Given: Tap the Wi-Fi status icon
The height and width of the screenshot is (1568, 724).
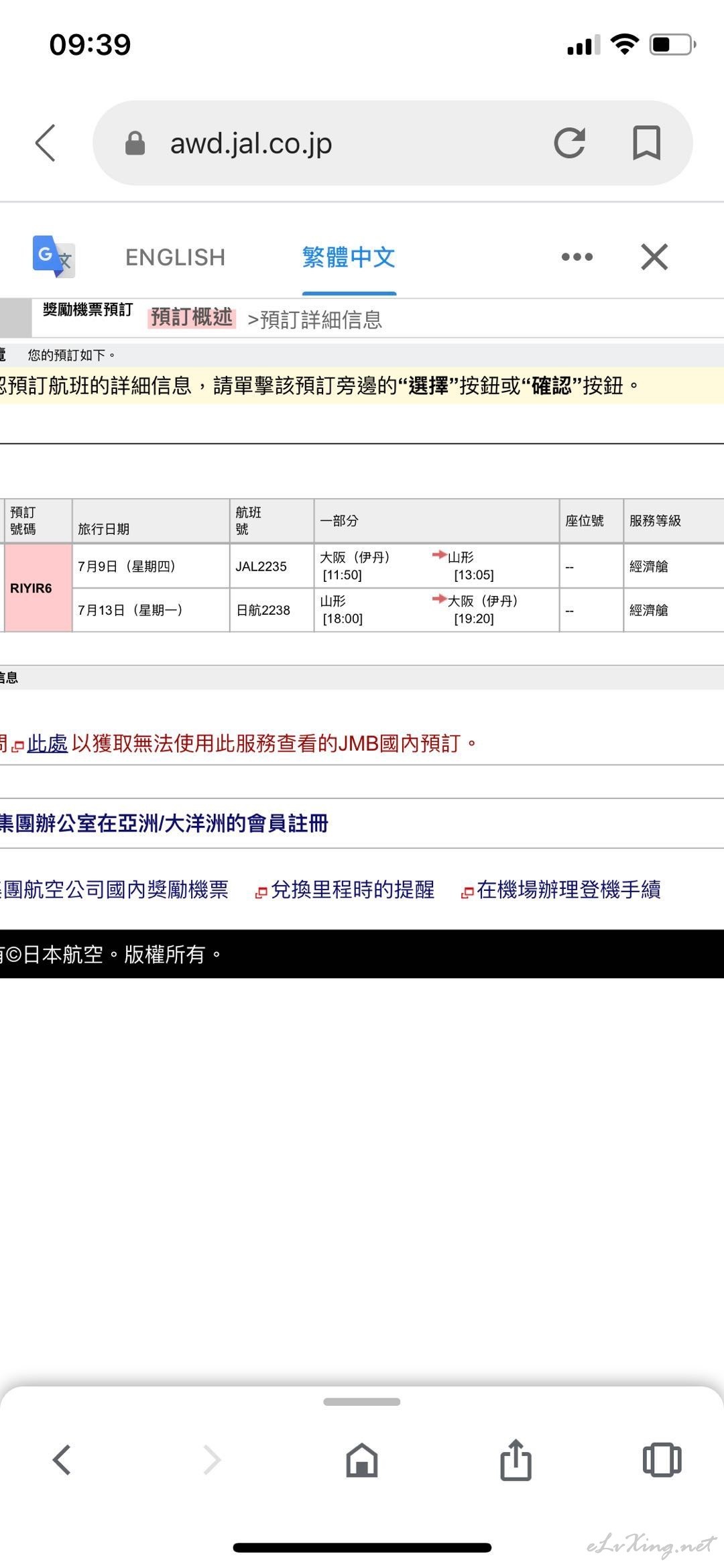Looking at the screenshot, I should [624, 44].
